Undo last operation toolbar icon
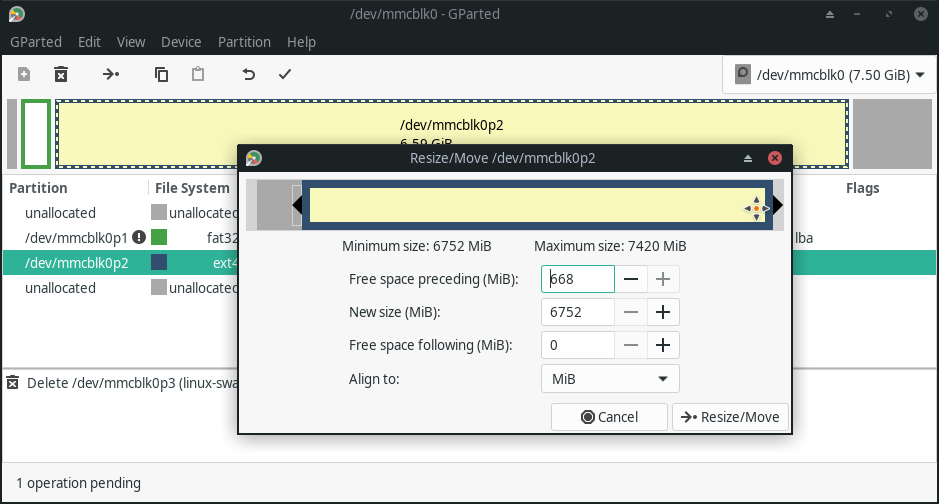 249,74
